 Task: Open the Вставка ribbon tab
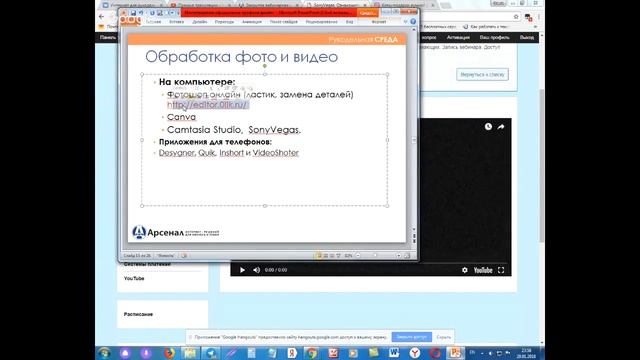tap(176, 22)
